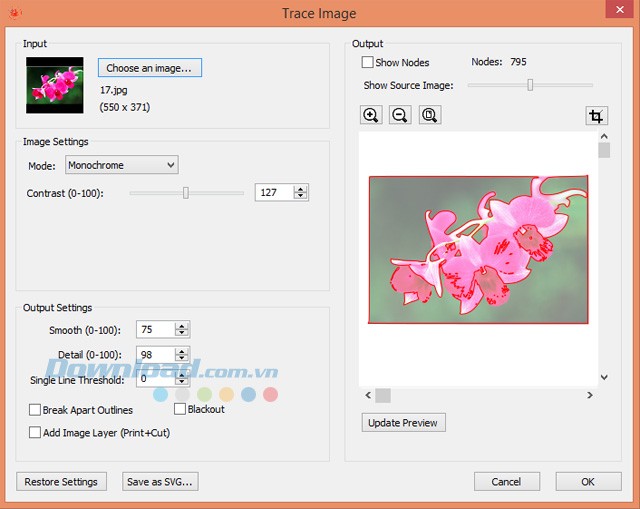Click the Nodes count 795

(518, 62)
